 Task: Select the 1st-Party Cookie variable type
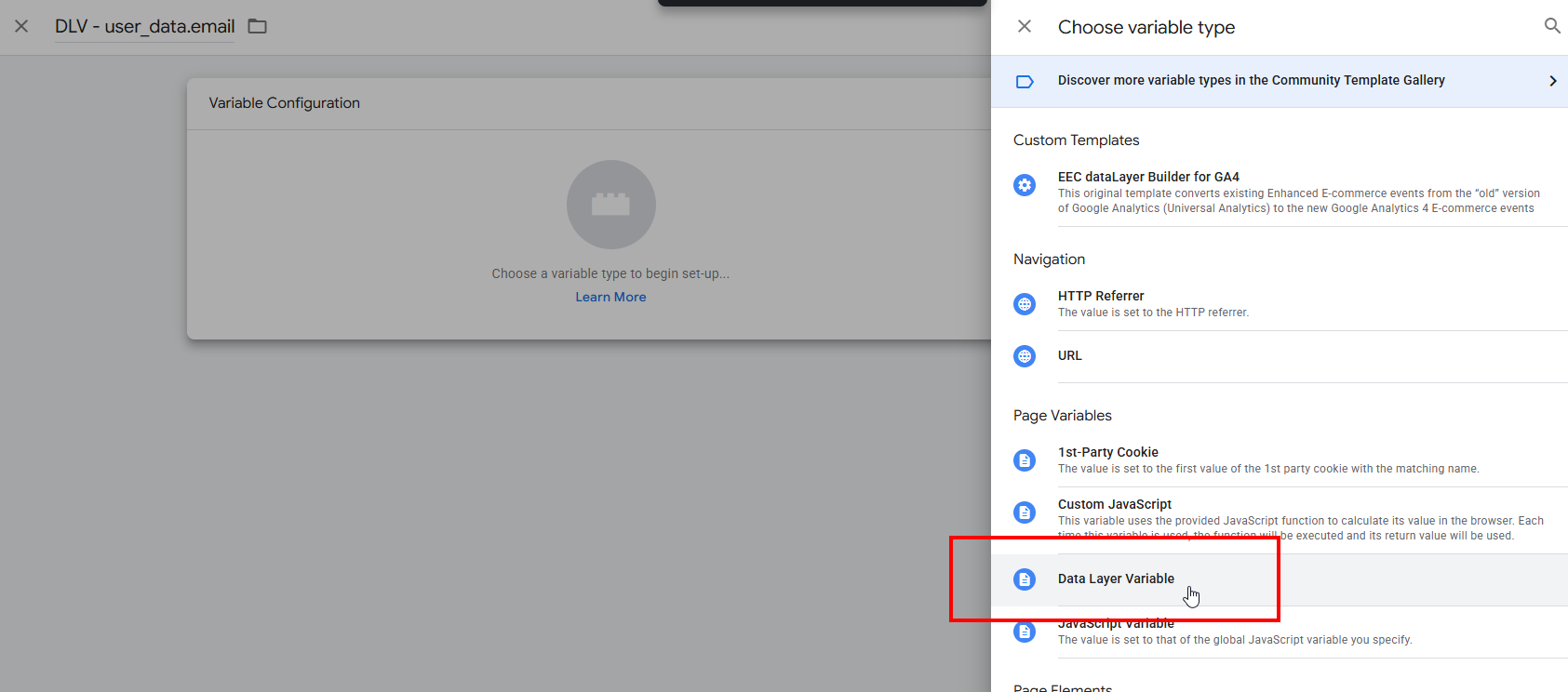[x=1280, y=460]
